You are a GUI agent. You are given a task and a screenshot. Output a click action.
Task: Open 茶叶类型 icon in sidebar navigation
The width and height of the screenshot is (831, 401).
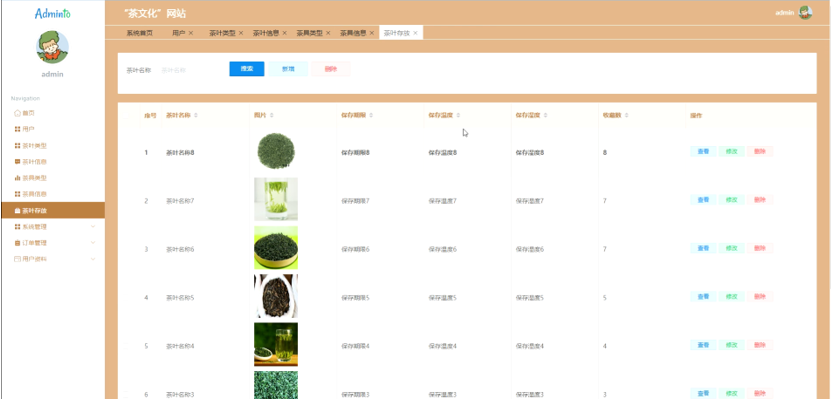click(x=17, y=146)
